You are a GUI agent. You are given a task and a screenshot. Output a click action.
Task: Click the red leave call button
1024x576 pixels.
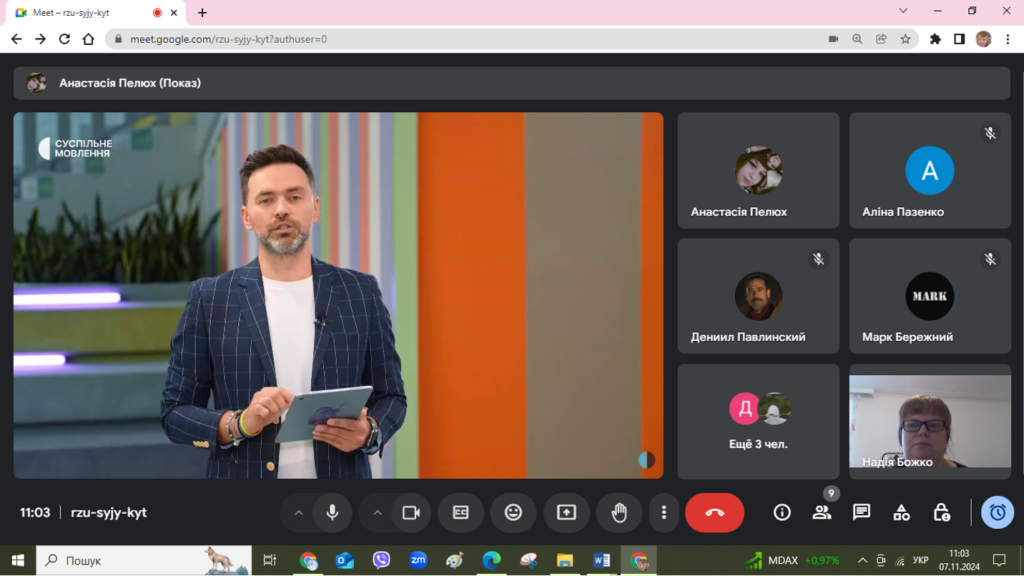tap(714, 513)
